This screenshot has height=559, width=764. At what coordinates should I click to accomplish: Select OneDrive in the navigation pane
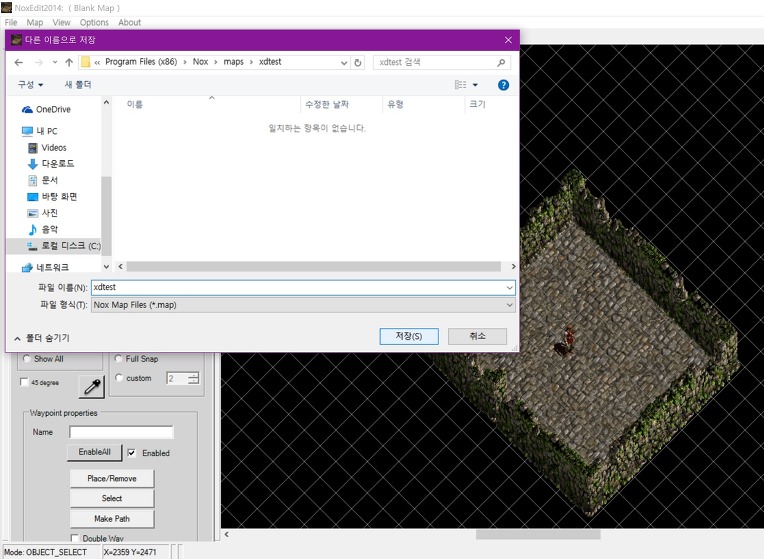[52, 109]
